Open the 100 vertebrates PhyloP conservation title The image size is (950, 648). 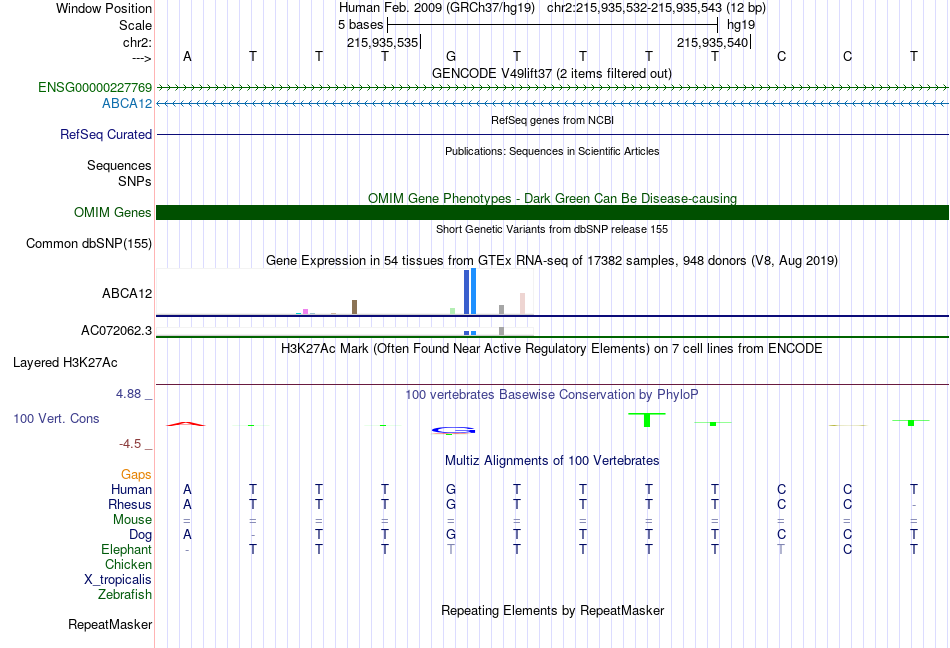click(x=552, y=394)
